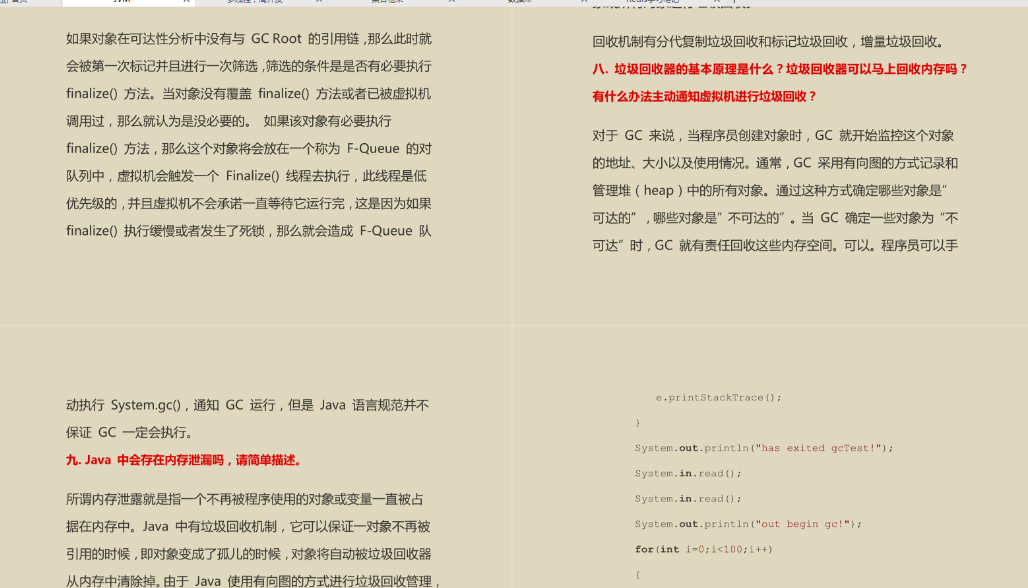This screenshot has height=588, width=1028.
Task: Click the red line '有什么办法主动通知虚拟机进行垃圾回收？'
Action: click(x=705, y=96)
